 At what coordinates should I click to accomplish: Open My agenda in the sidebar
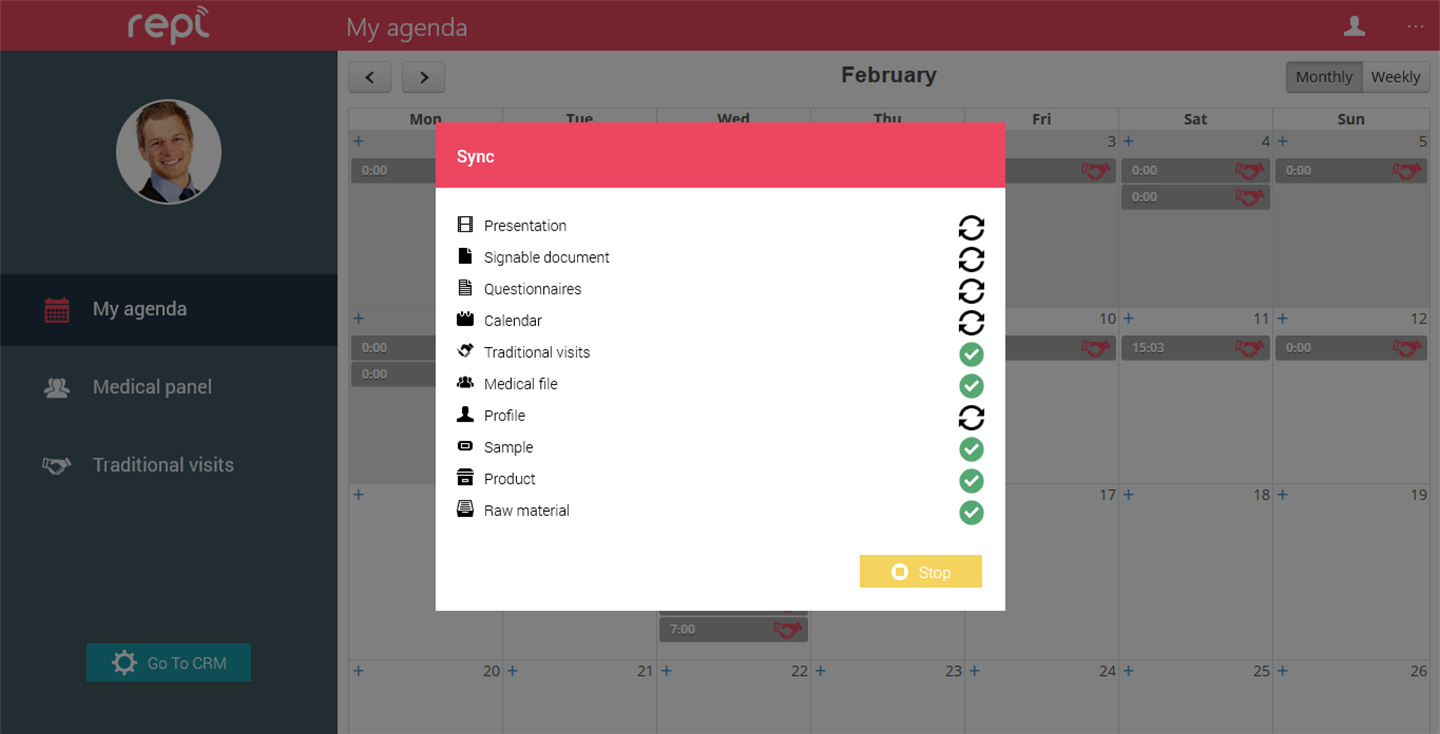click(139, 309)
